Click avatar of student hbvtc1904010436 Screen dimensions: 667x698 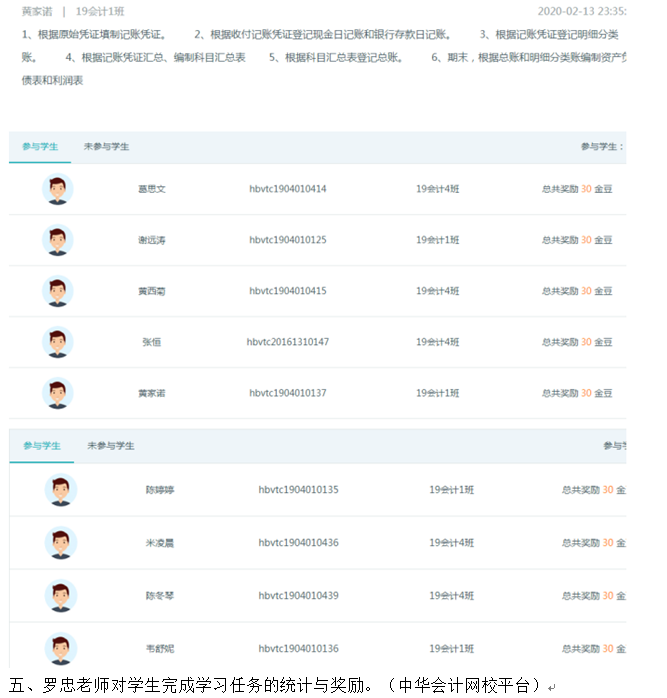tap(61, 543)
